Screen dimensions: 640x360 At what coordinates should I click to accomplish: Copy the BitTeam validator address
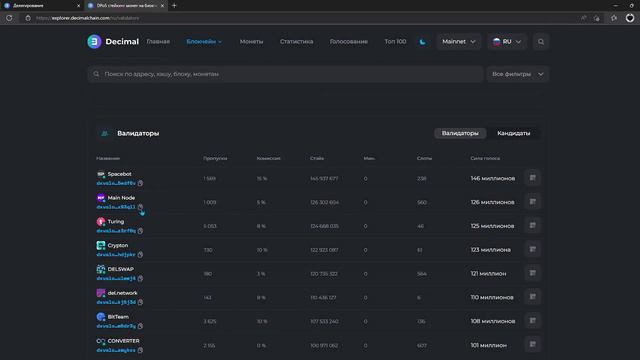[140, 326]
